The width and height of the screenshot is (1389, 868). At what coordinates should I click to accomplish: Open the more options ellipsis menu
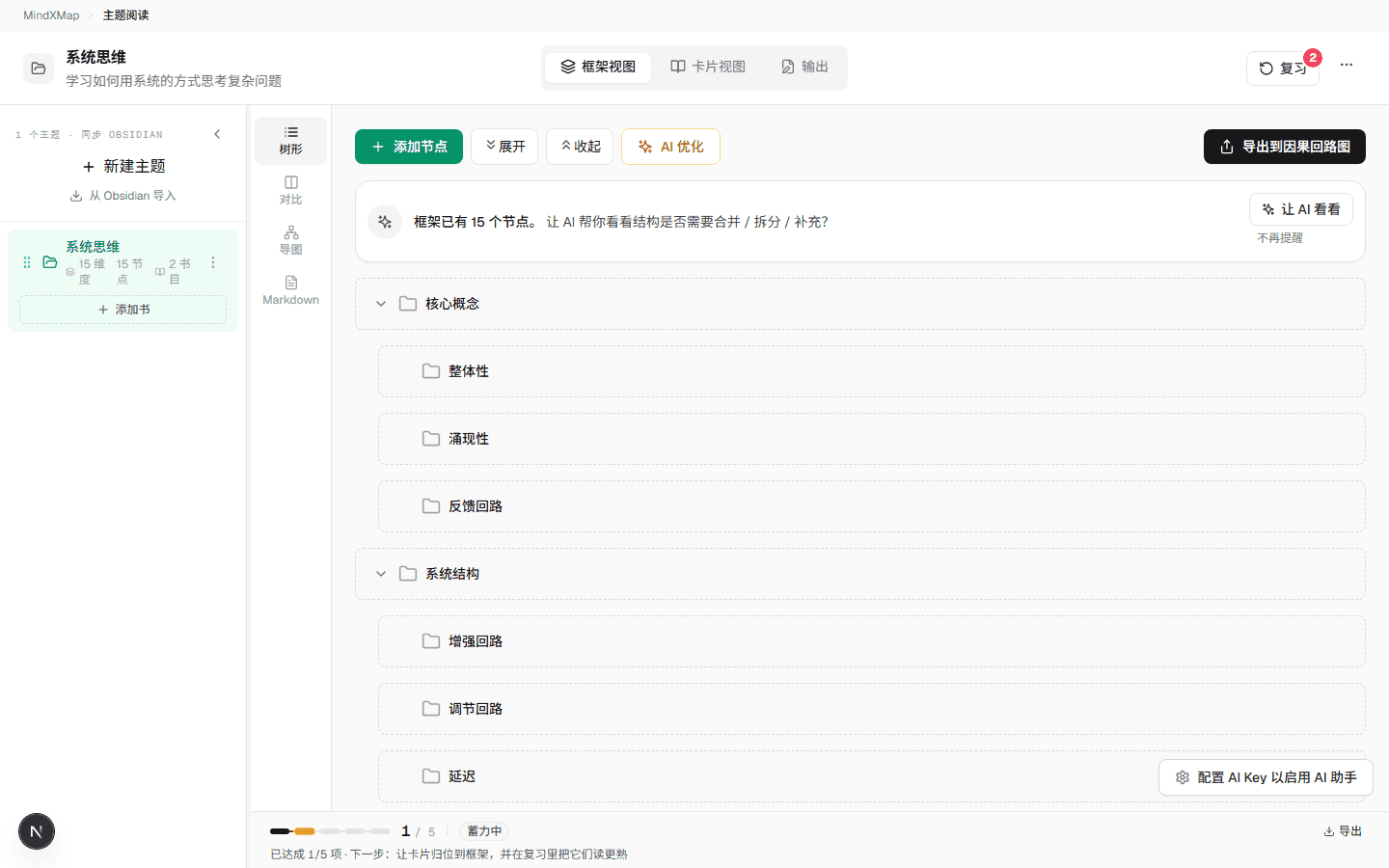[x=1347, y=65]
